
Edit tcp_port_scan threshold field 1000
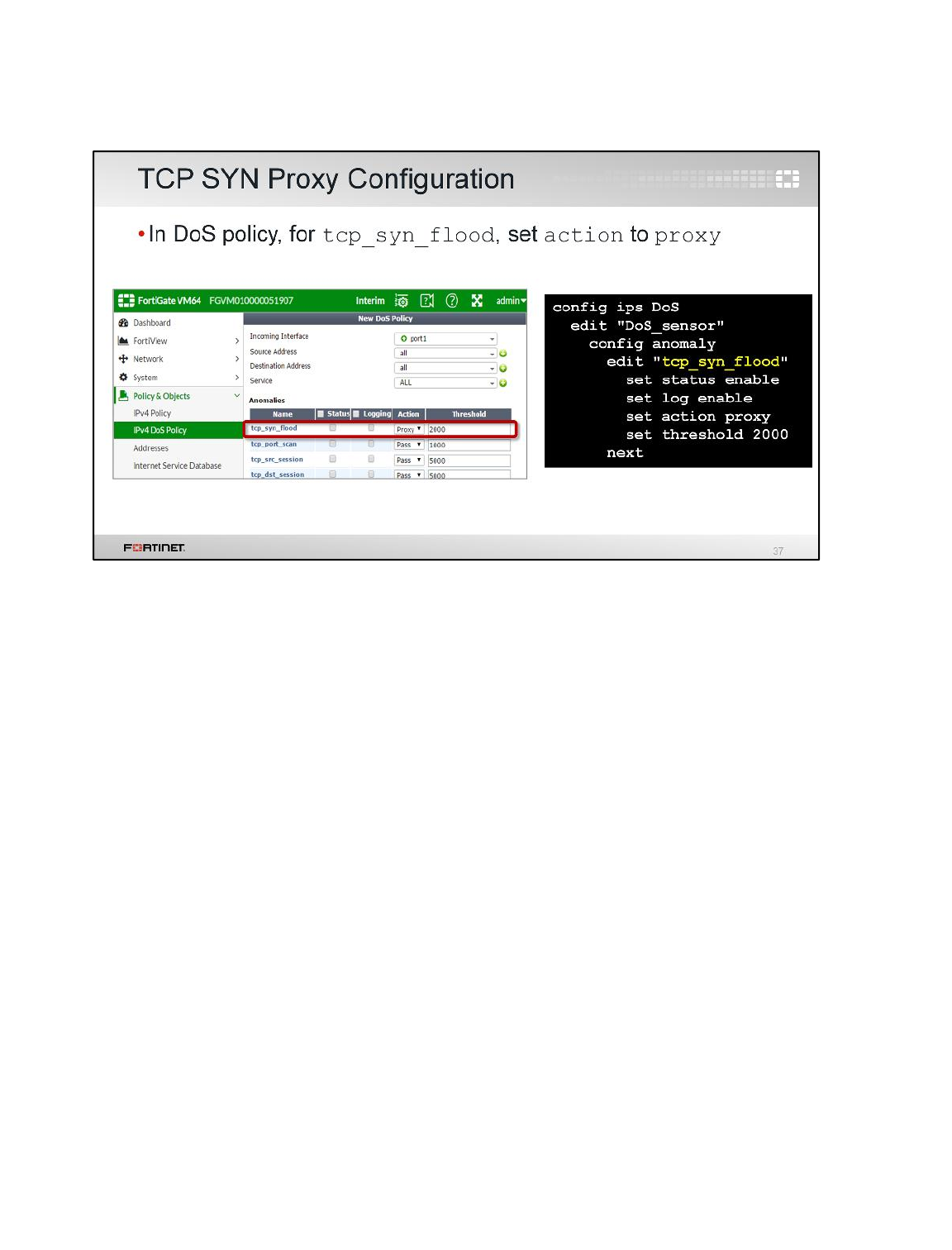pyautogui.click(x=469, y=445)
